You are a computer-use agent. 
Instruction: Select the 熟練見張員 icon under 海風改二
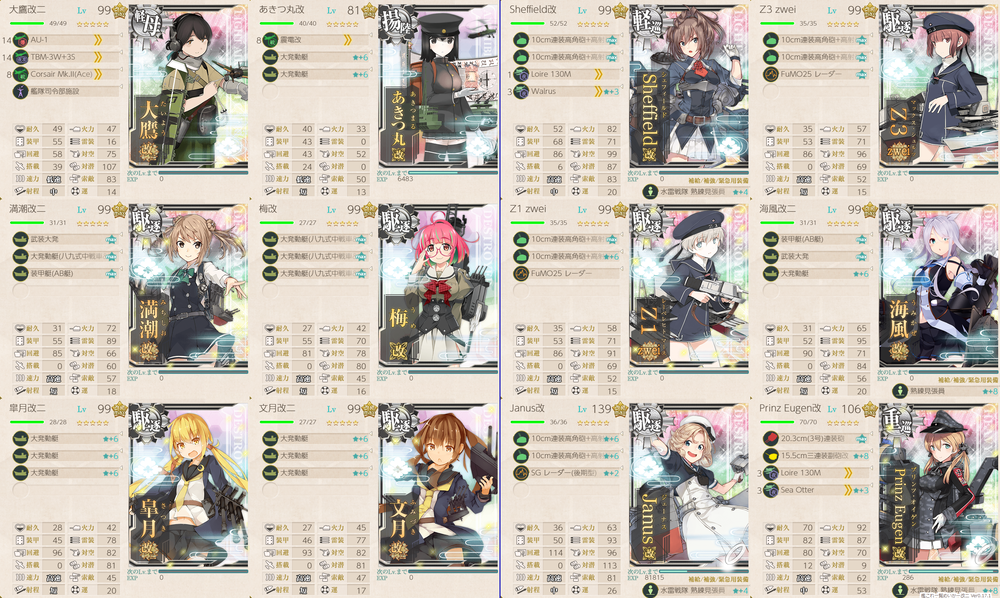[900, 391]
